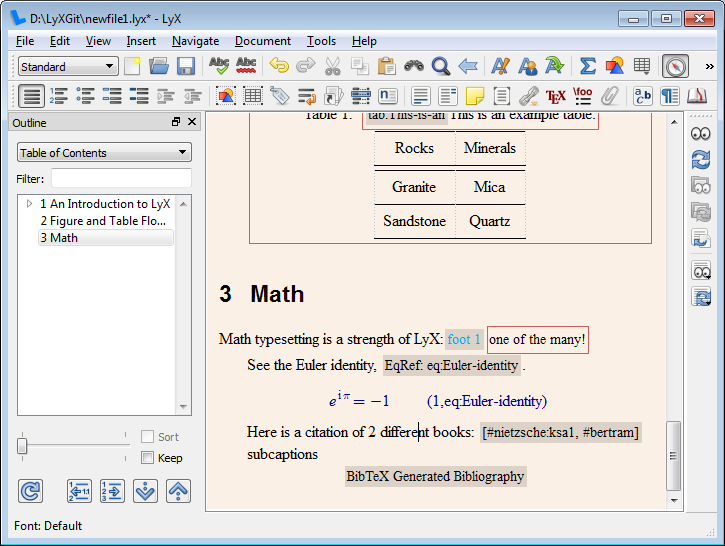Screen dimensions: 725x546
Task: Open advanced search magnifier icon
Action: [x=441, y=66]
